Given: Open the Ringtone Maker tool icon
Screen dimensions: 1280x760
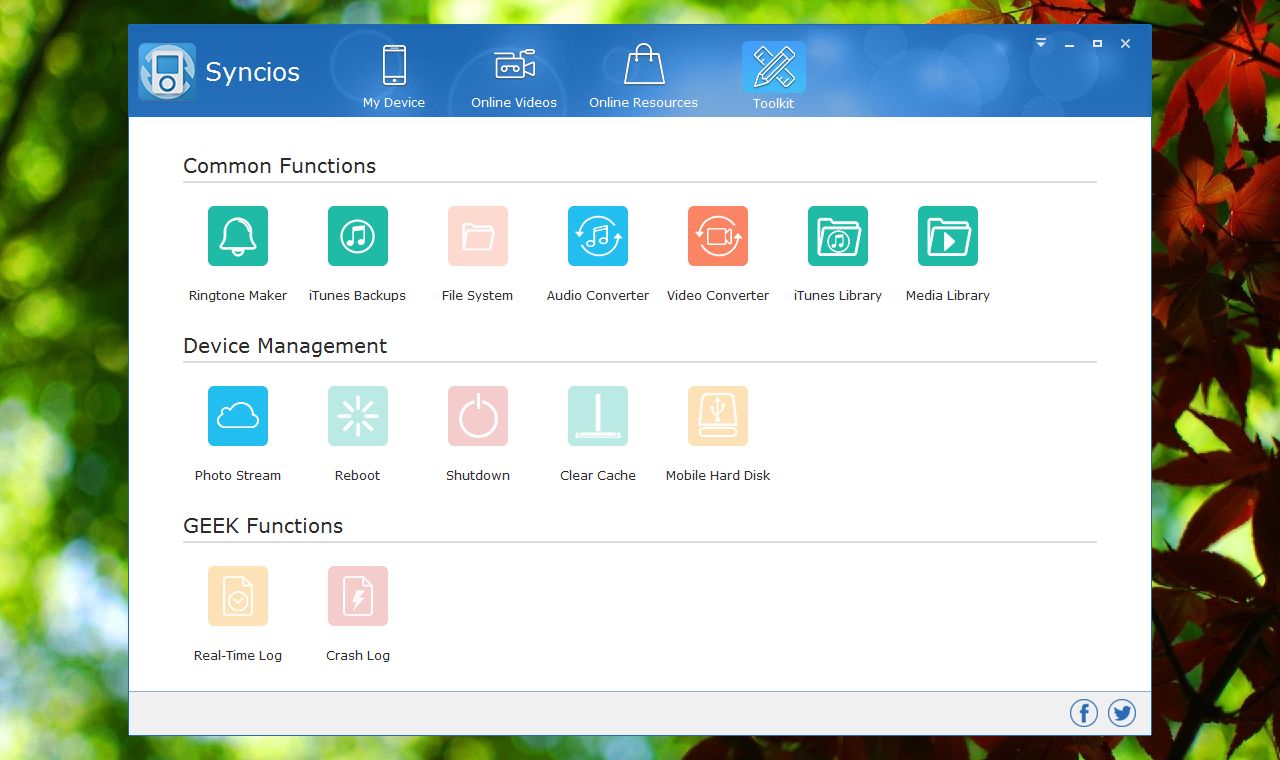Looking at the screenshot, I should pos(238,236).
